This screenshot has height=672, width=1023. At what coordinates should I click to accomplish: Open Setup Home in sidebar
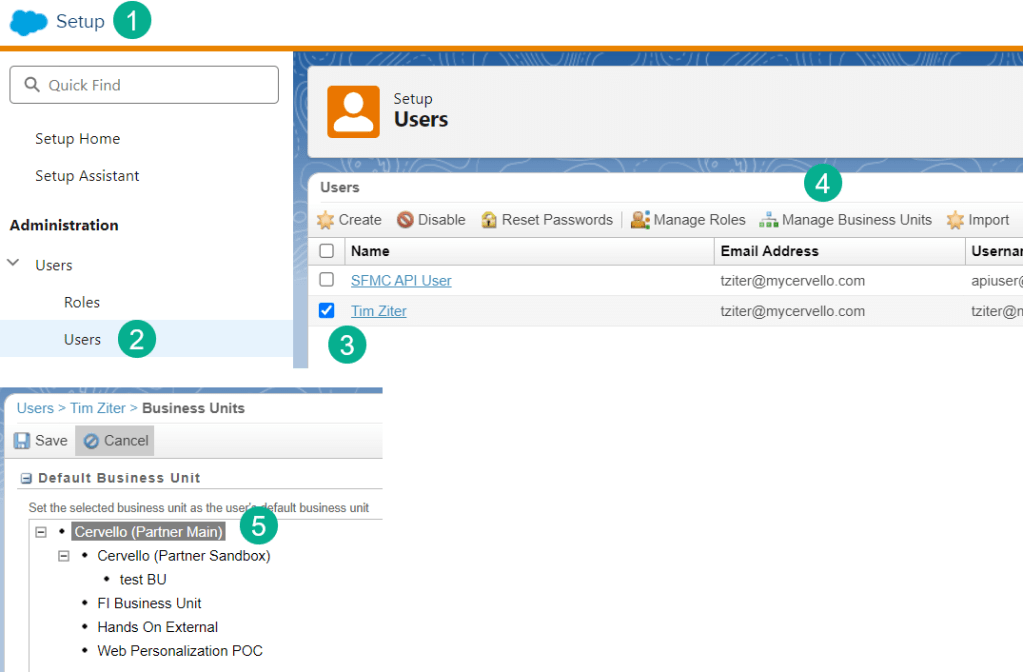pos(77,139)
